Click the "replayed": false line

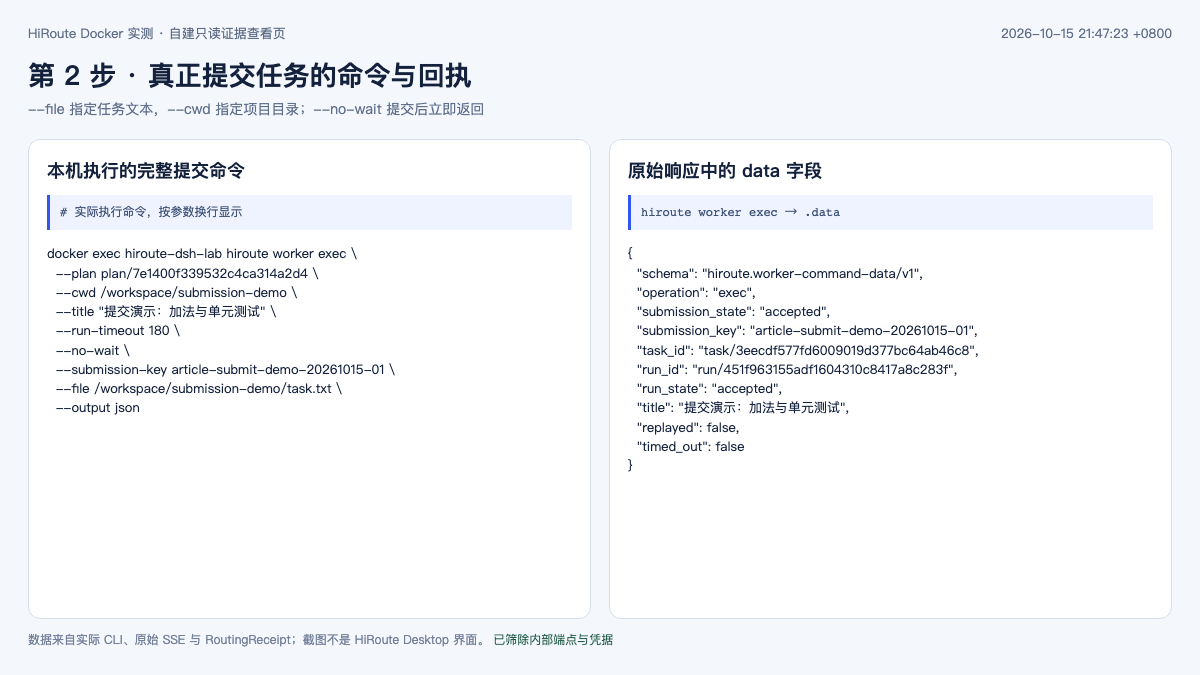coord(688,427)
